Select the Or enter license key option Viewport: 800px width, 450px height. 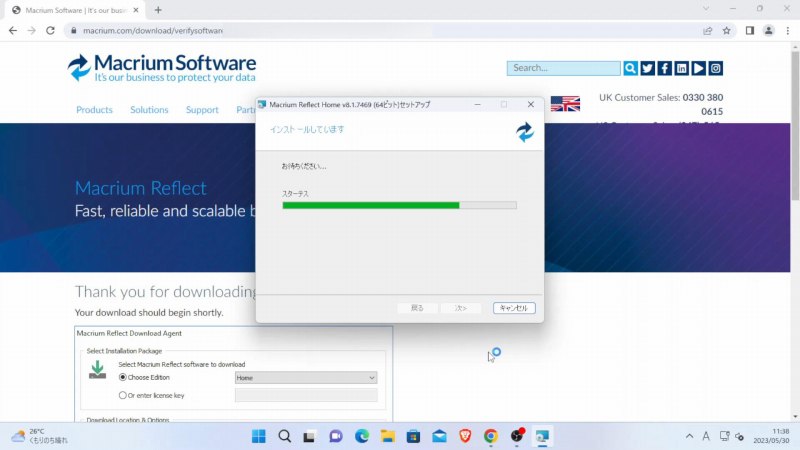coord(122,395)
